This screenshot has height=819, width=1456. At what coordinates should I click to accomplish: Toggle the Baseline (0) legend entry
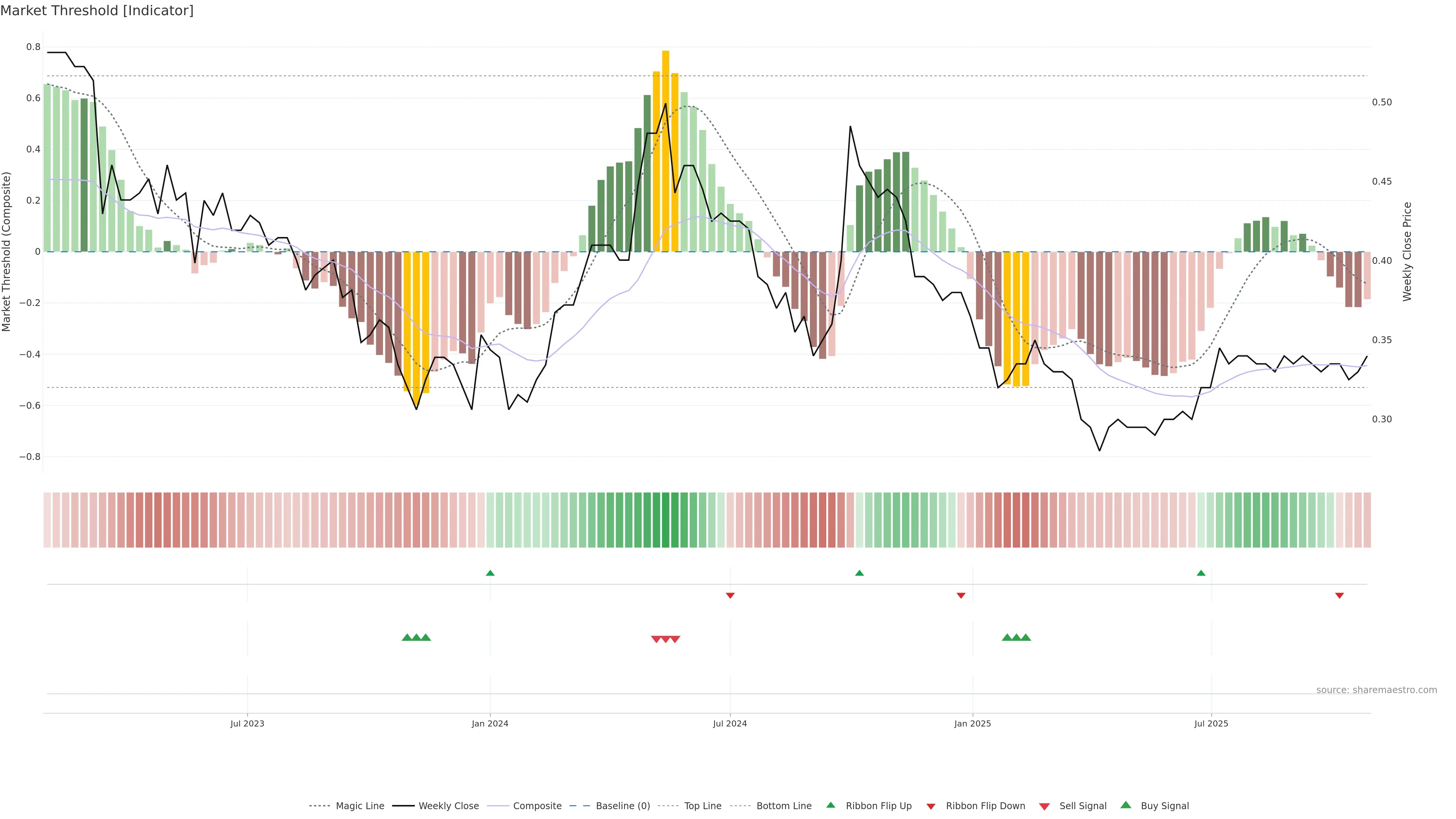coord(623,806)
